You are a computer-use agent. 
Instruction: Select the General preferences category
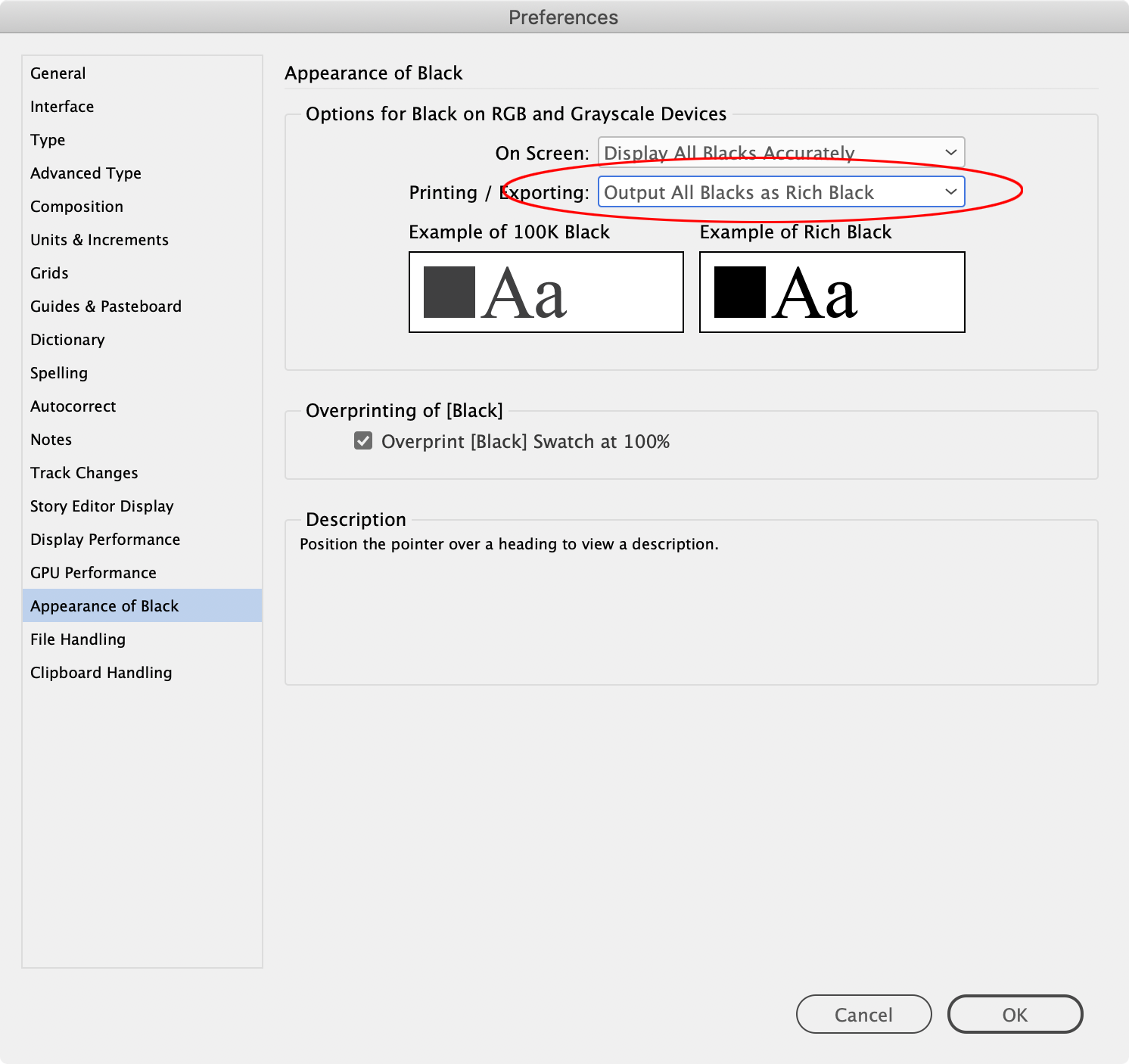coord(58,73)
